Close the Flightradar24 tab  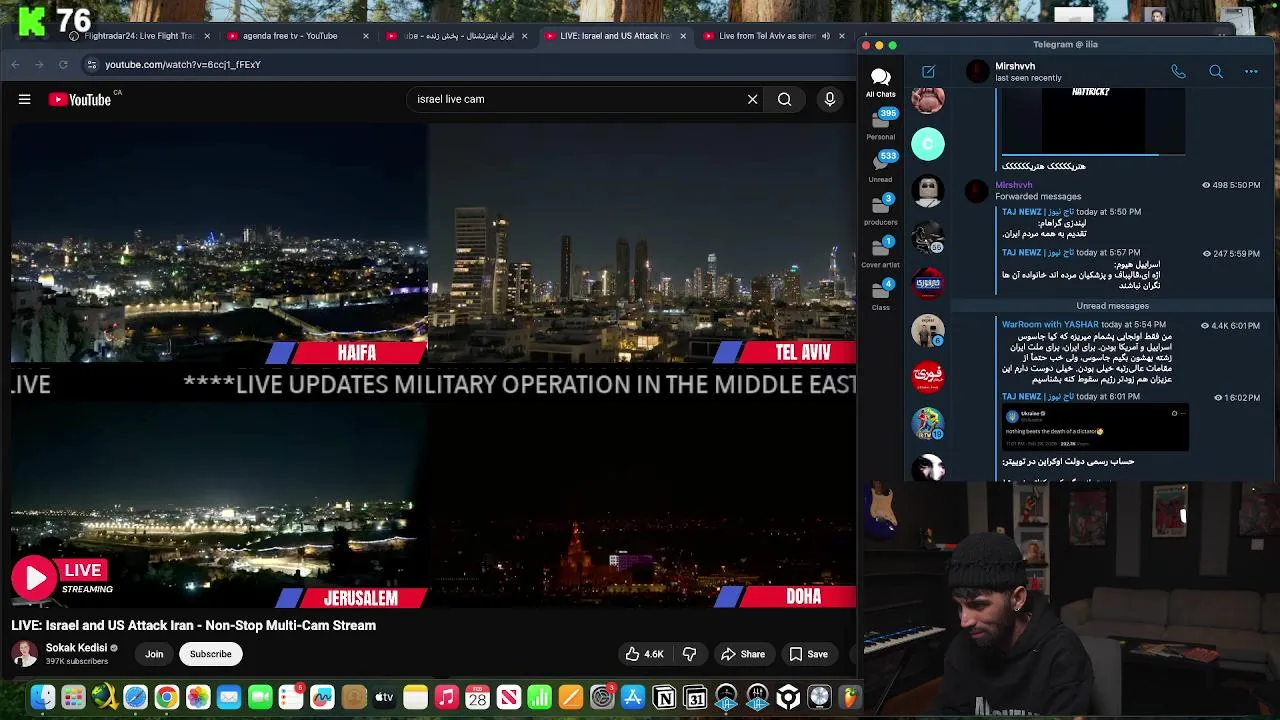(207, 36)
